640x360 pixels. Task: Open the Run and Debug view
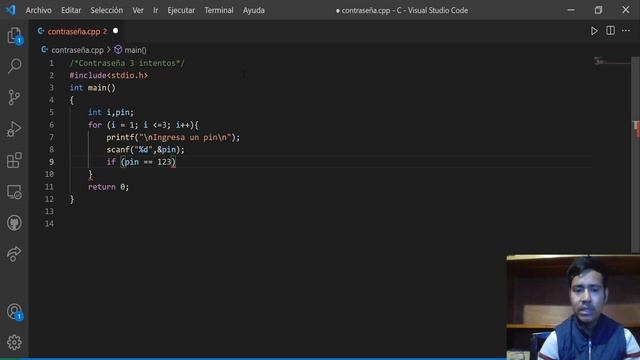14,129
